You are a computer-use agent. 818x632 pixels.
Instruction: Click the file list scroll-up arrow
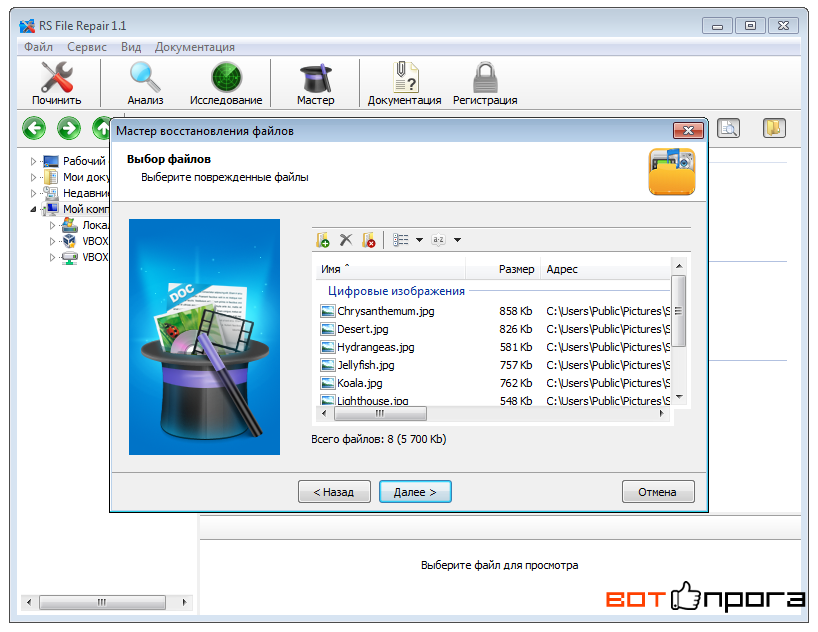click(679, 266)
